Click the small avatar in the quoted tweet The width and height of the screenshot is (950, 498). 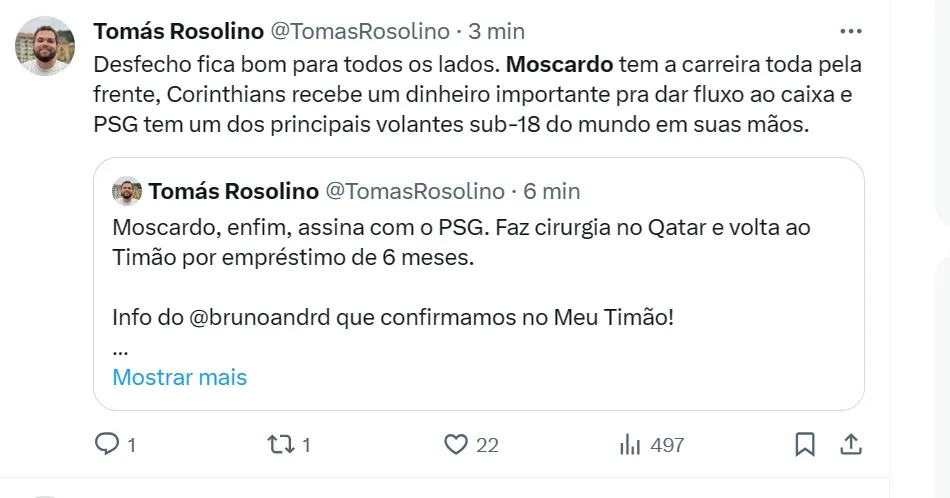pyautogui.click(x=127, y=191)
